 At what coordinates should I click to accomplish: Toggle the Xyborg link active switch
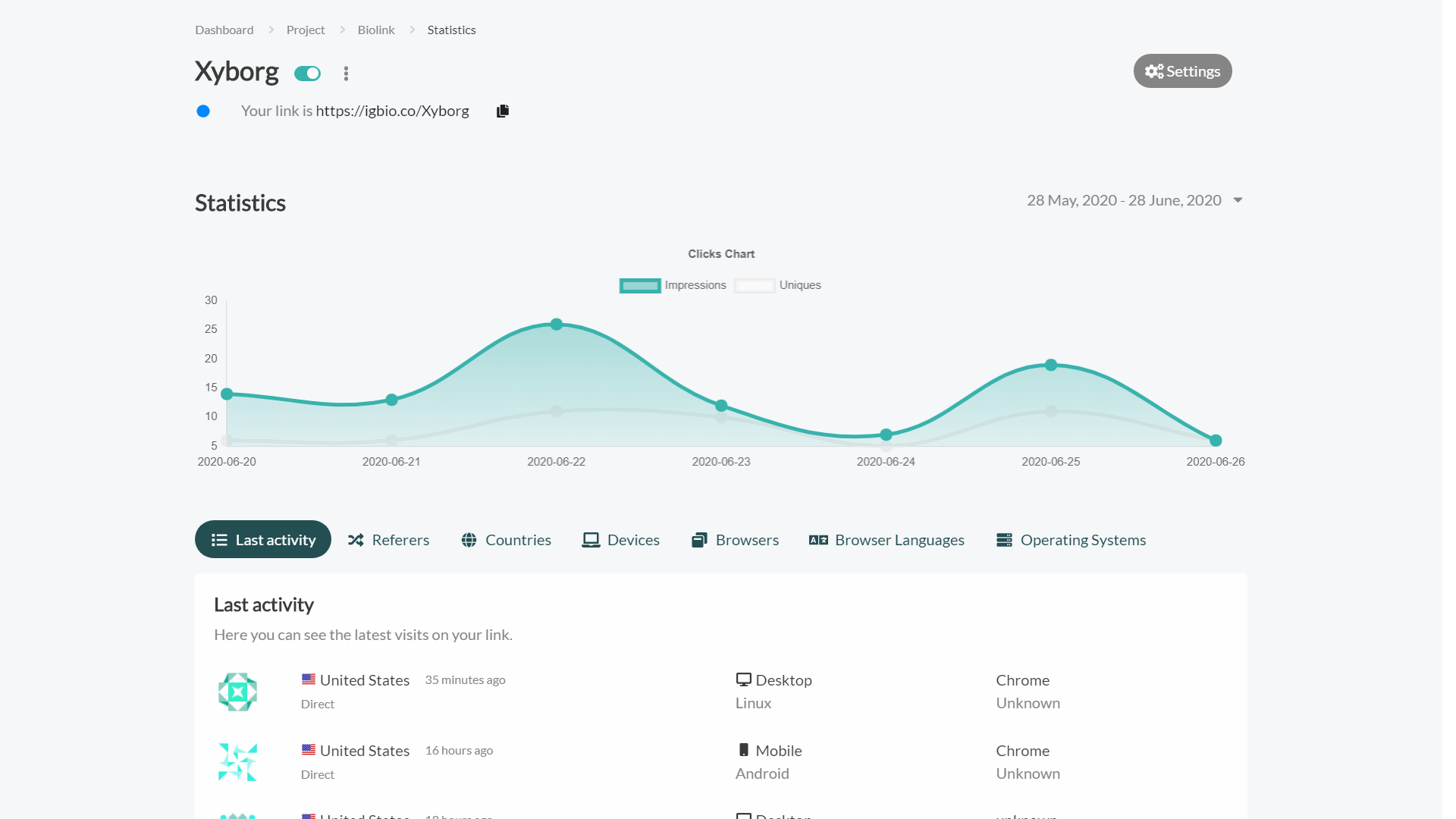pyautogui.click(x=308, y=74)
